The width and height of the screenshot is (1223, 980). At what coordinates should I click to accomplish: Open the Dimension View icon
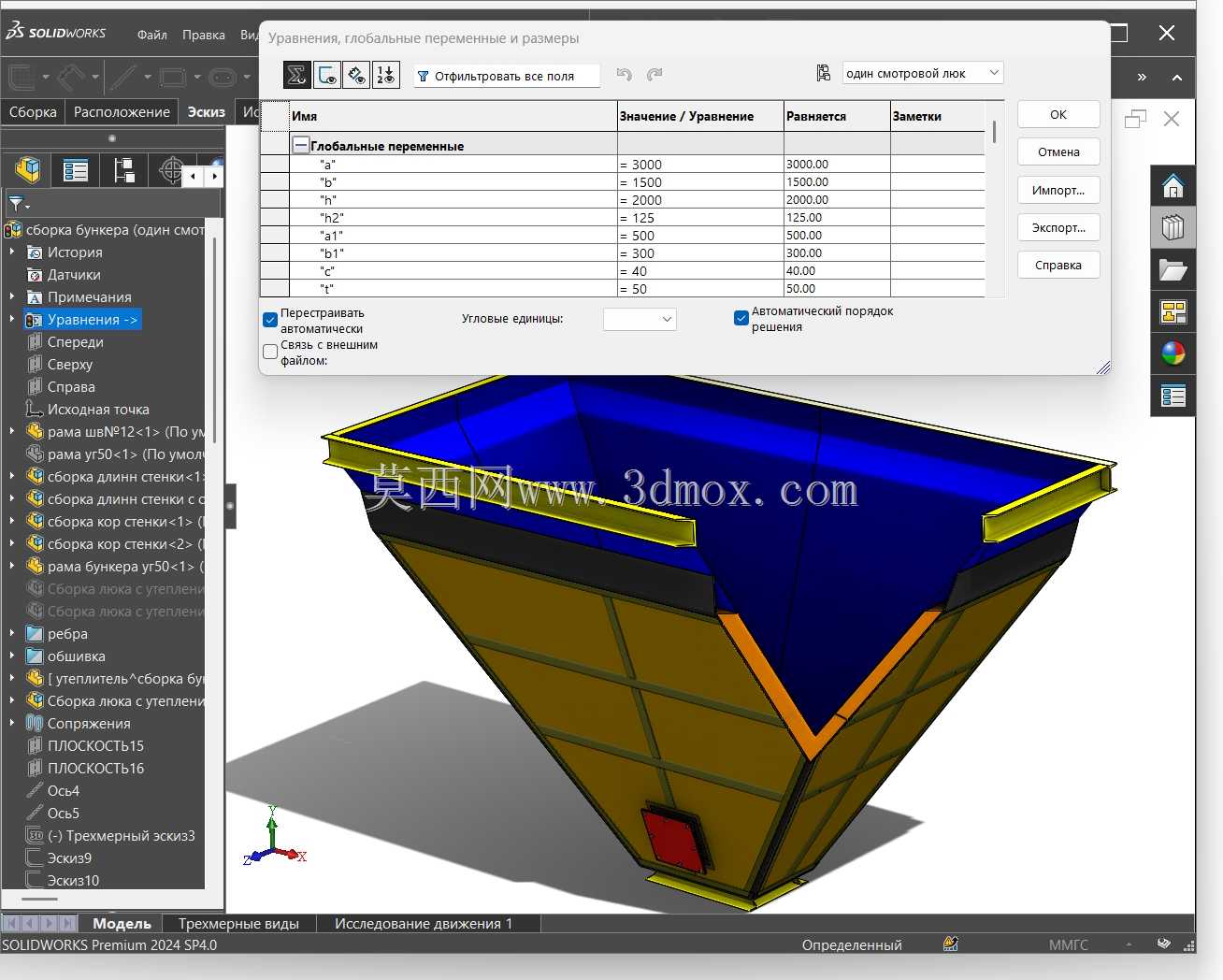pyautogui.click(x=356, y=75)
